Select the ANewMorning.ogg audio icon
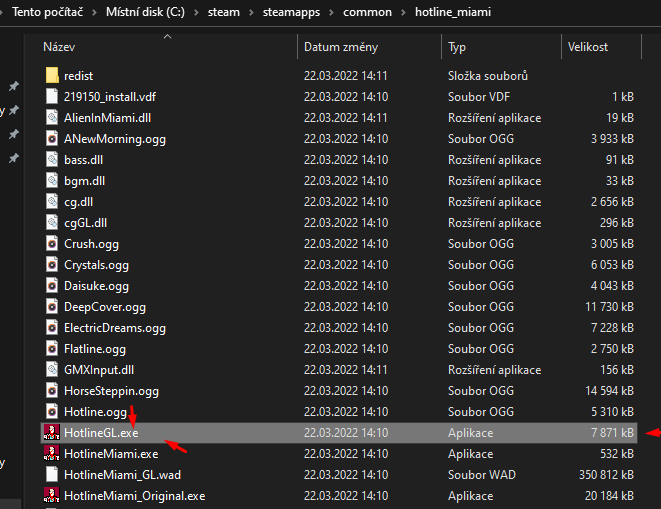Viewport: 661px width, 509px height. (52, 139)
